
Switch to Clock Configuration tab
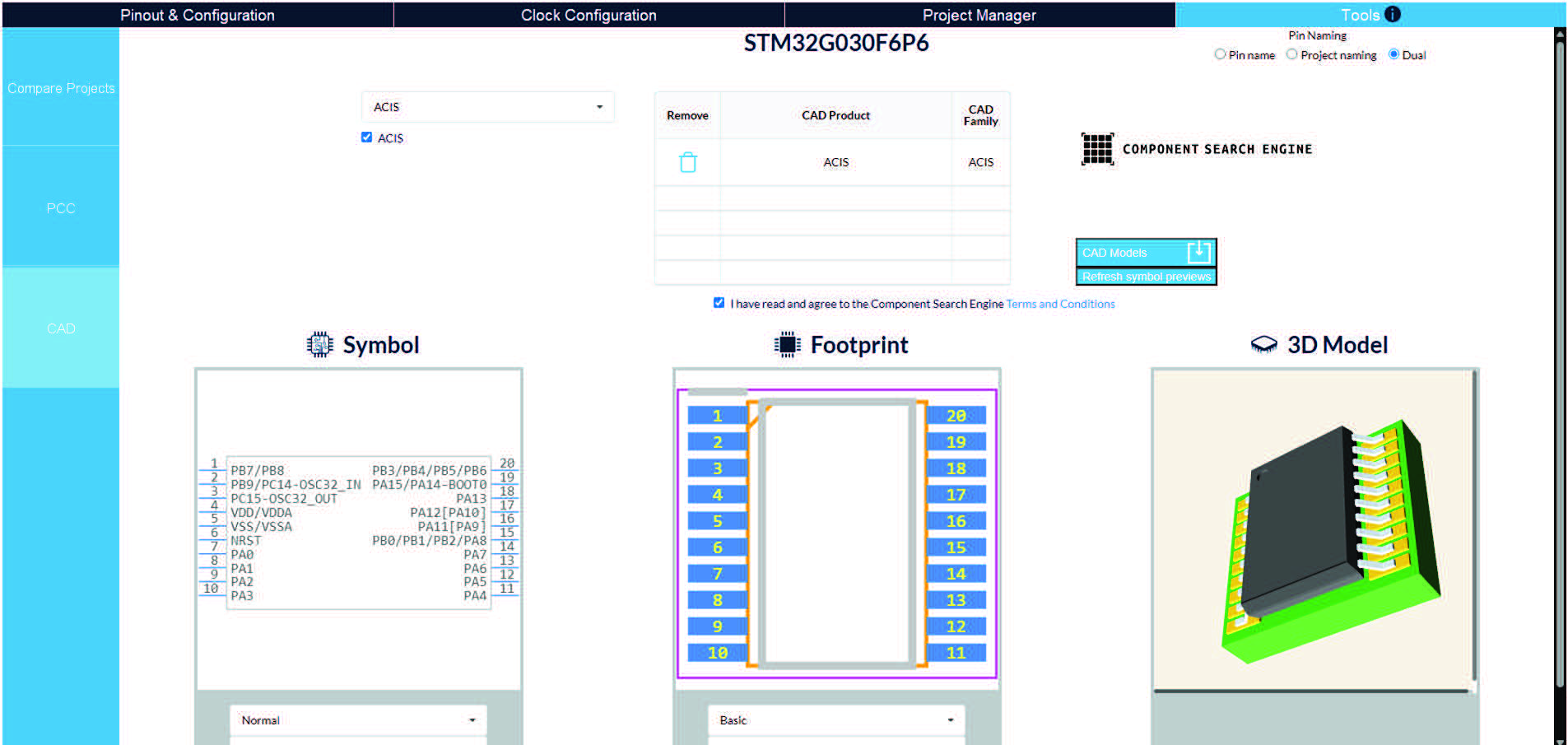589,15
